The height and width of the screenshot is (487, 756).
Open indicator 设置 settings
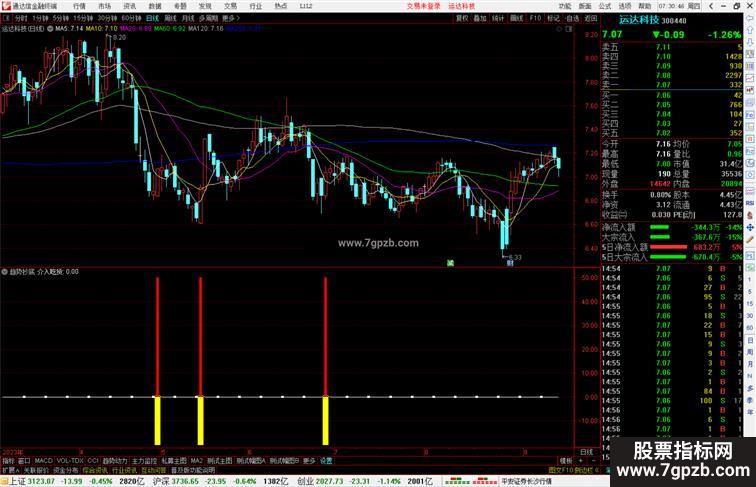tap(326, 461)
